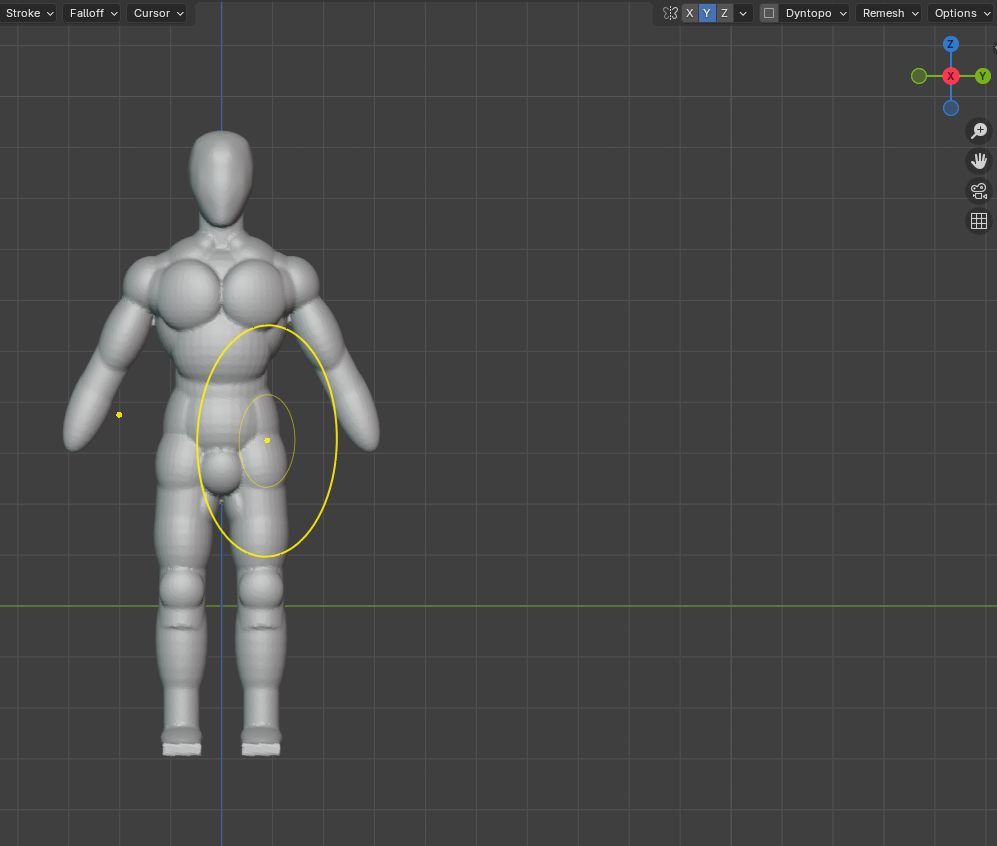Snap view to green Y axis labeled ball

982,76
